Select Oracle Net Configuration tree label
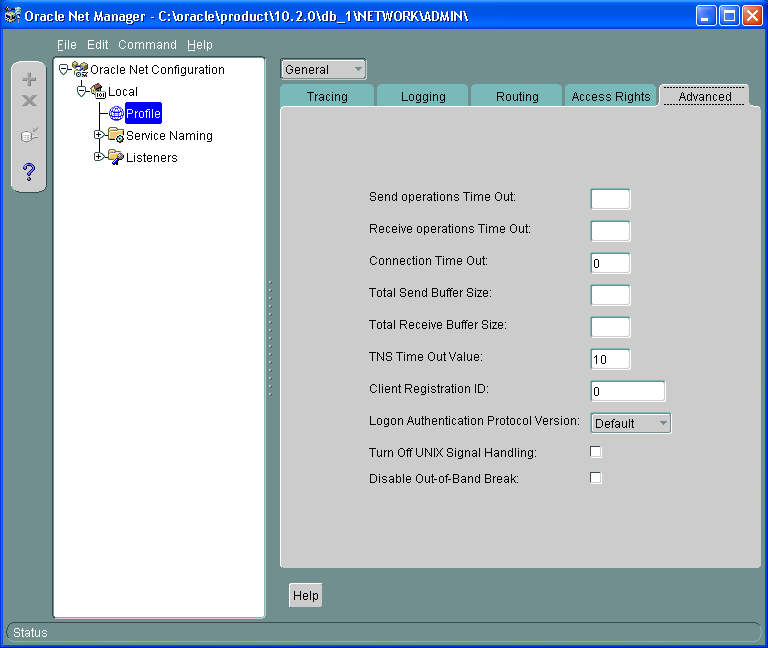Image resolution: width=768 pixels, height=648 pixels. coord(157,70)
